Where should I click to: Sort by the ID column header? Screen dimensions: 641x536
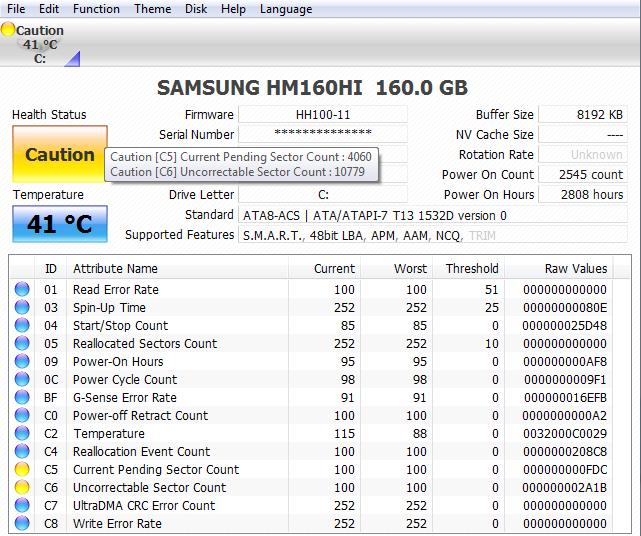tap(51, 269)
